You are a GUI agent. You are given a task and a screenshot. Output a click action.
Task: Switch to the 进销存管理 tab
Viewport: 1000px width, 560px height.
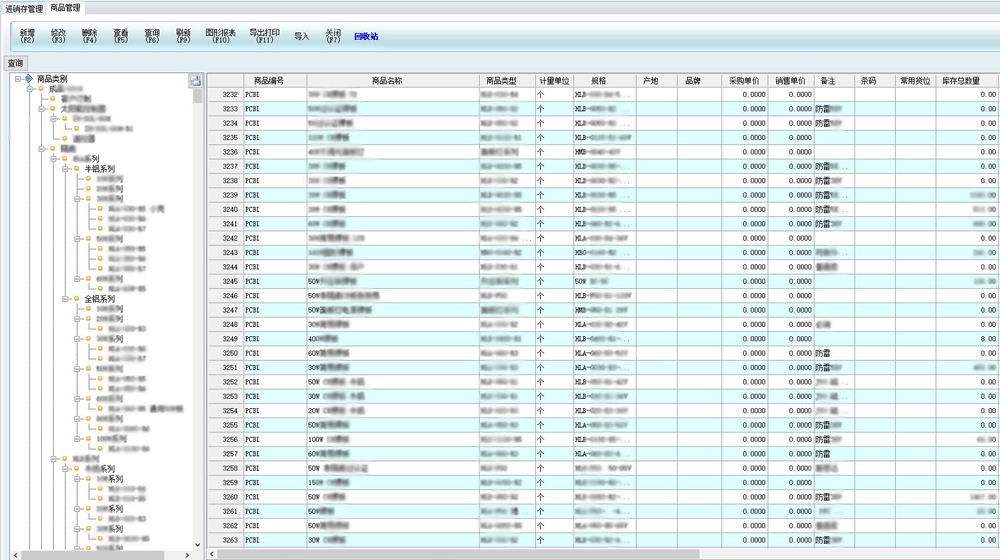click(24, 8)
